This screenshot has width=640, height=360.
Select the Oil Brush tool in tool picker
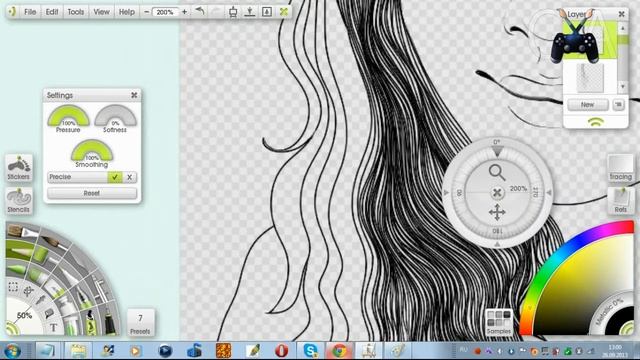pos(22,233)
